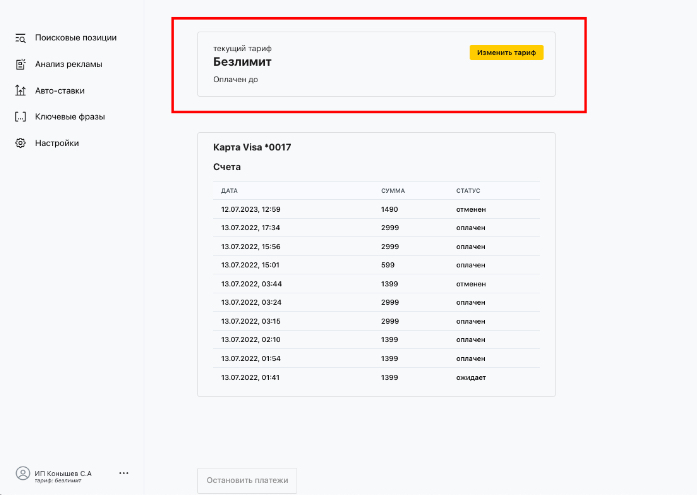Open Ключевые фразы menu item
Image resolution: width=697 pixels, height=495 pixels.
[x=70, y=117]
